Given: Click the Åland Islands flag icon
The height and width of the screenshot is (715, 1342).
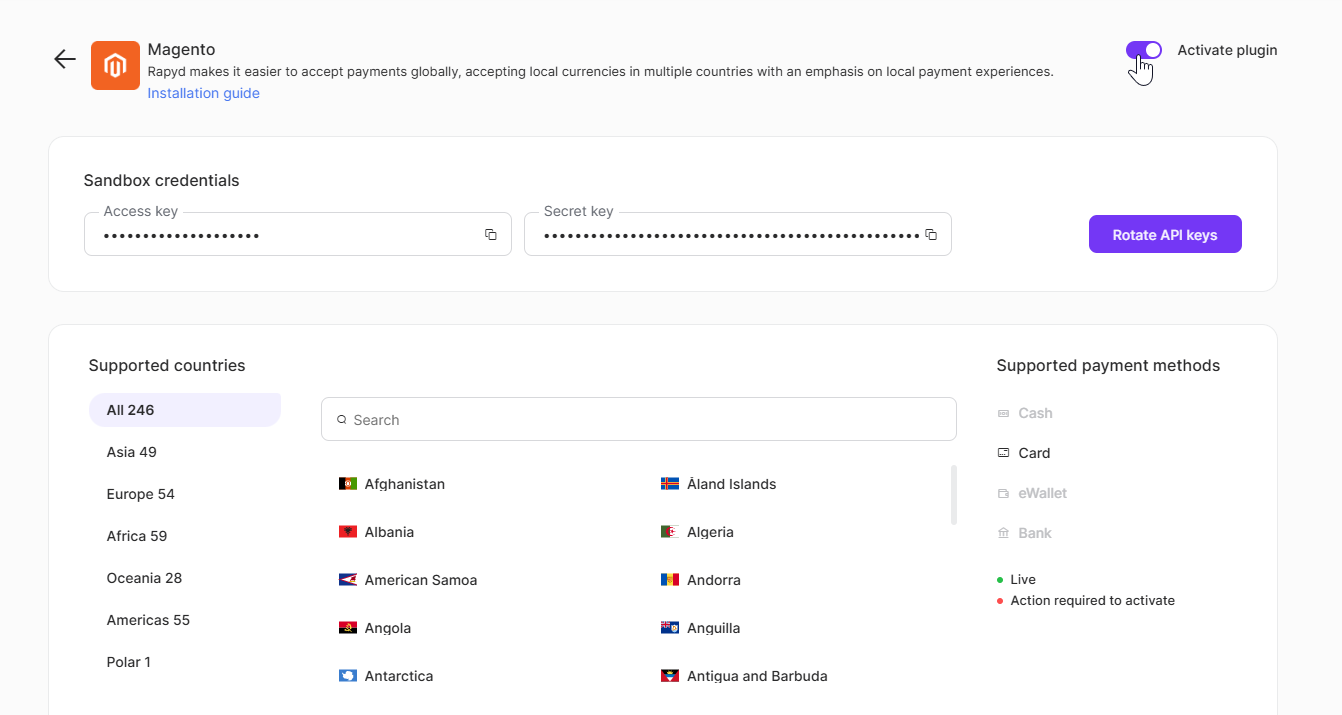Looking at the screenshot, I should [x=670, y=484].
